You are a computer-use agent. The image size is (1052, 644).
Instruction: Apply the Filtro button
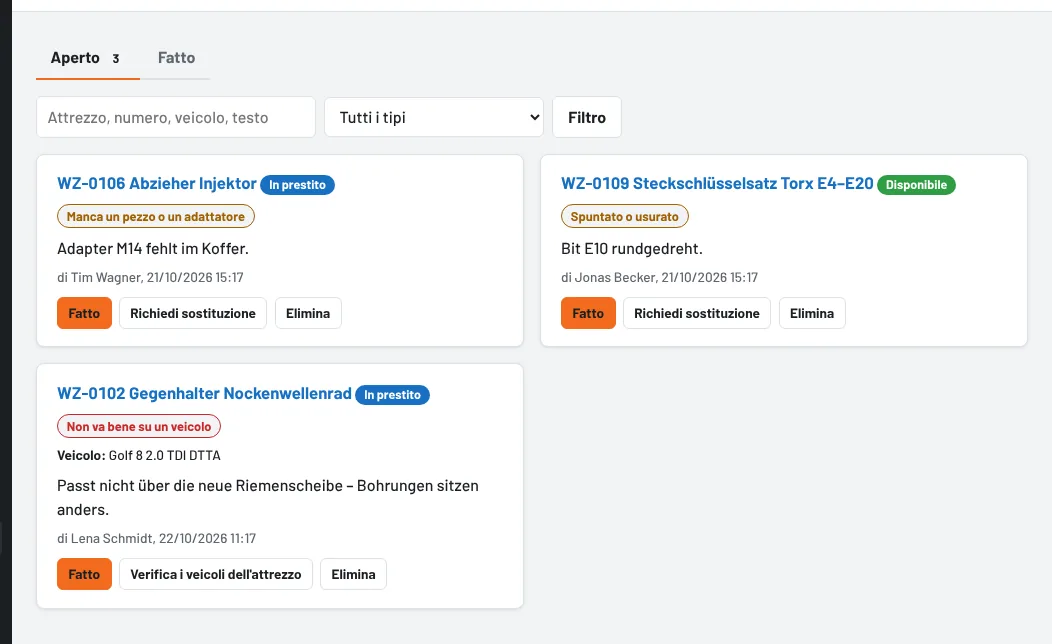click(587, 117)
